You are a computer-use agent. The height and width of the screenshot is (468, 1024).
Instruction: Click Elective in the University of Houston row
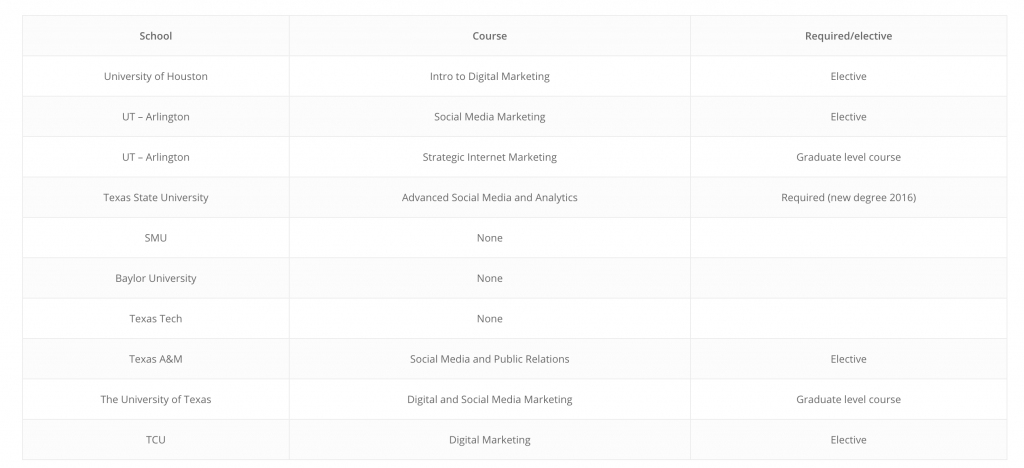(x=848, y=76)
